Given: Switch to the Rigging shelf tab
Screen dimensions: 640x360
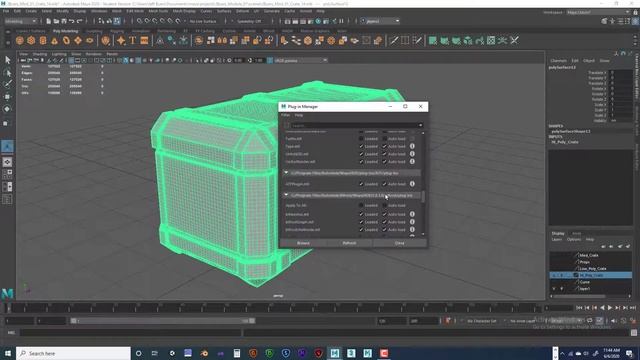Looking at the screenshot, I should 117,31.
